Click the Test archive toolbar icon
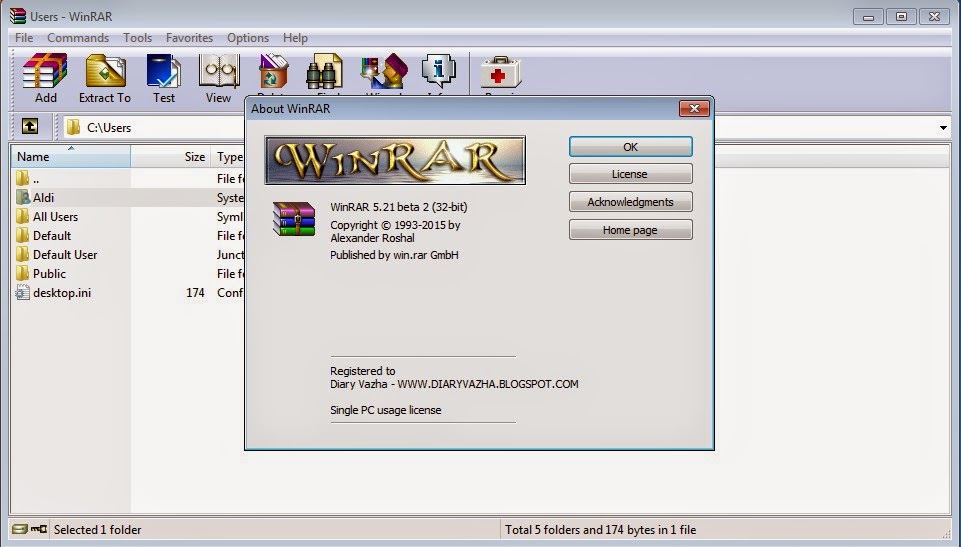Screen dimensions: 961x547 (164, 71)
